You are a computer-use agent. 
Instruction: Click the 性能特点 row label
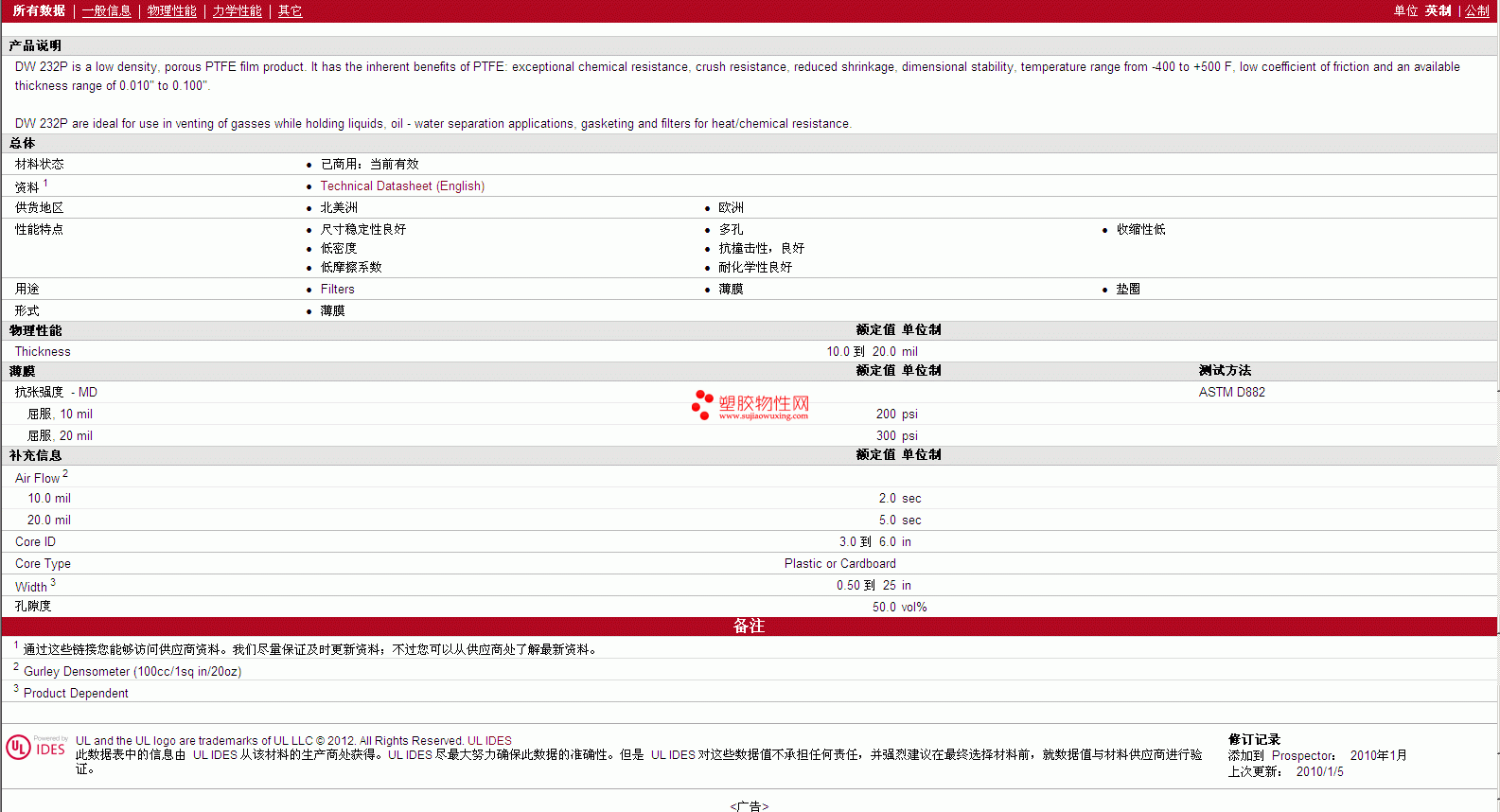coord(39,230)
